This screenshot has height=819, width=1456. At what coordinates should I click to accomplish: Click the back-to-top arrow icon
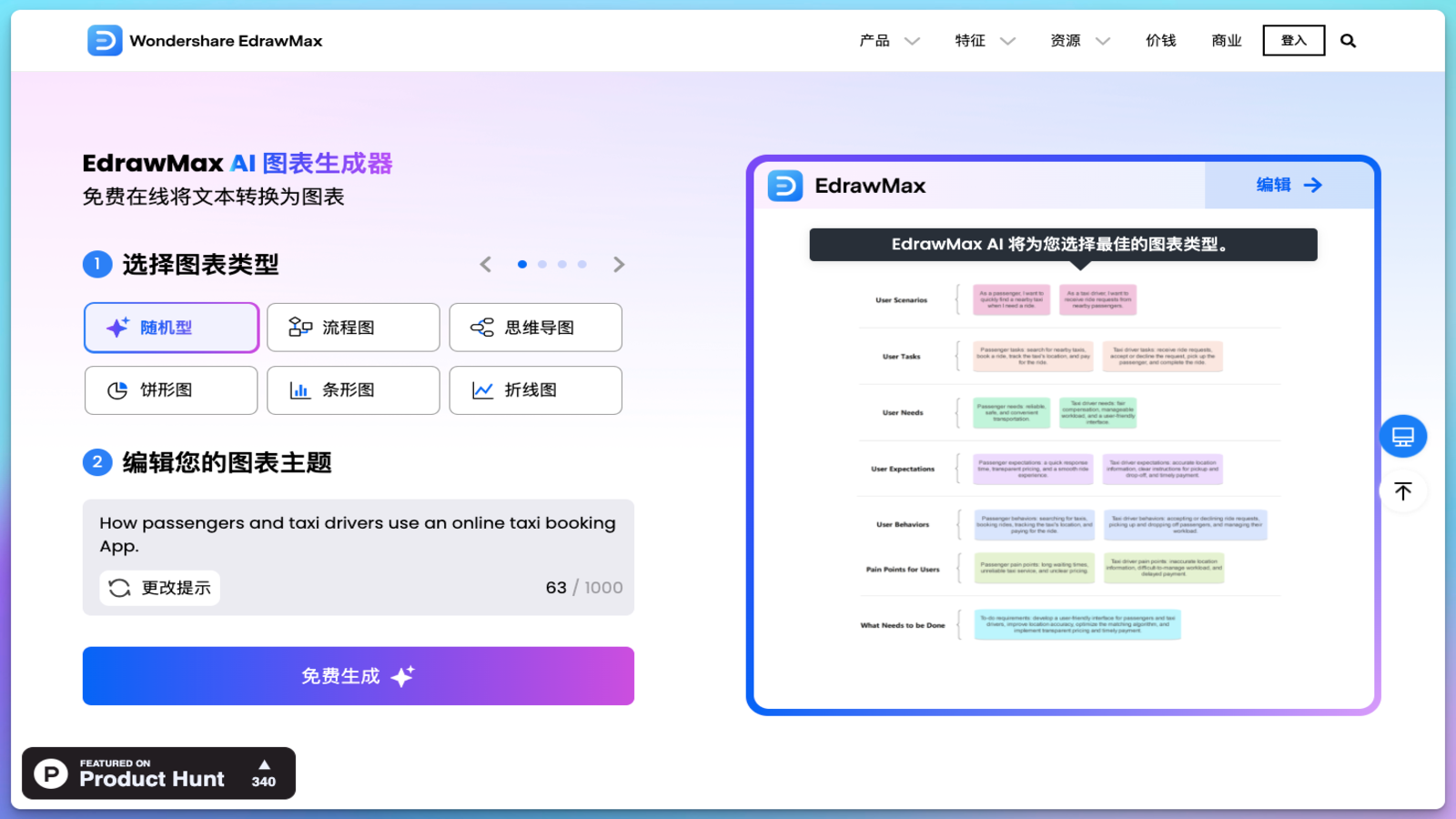click(1403, 491)
